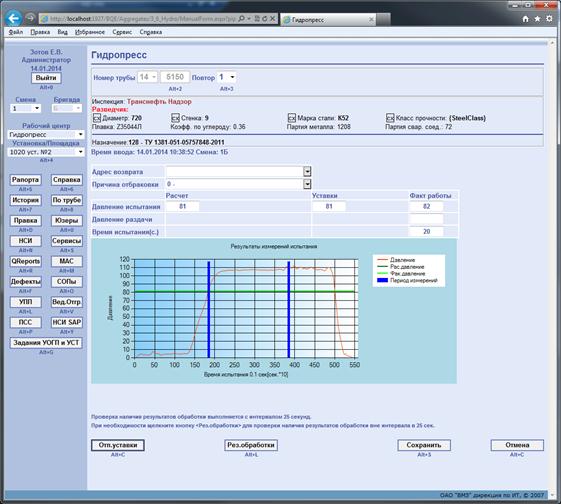Expand the Причина отбраковки dropdown

[307, 184]
